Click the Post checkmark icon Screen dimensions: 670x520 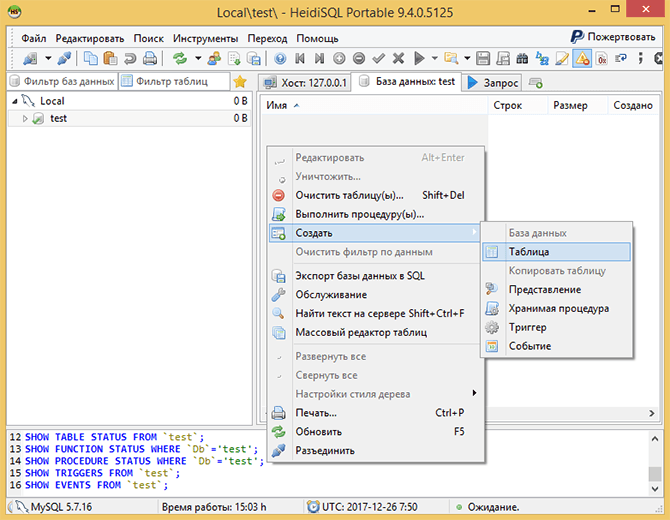[379, 58]
